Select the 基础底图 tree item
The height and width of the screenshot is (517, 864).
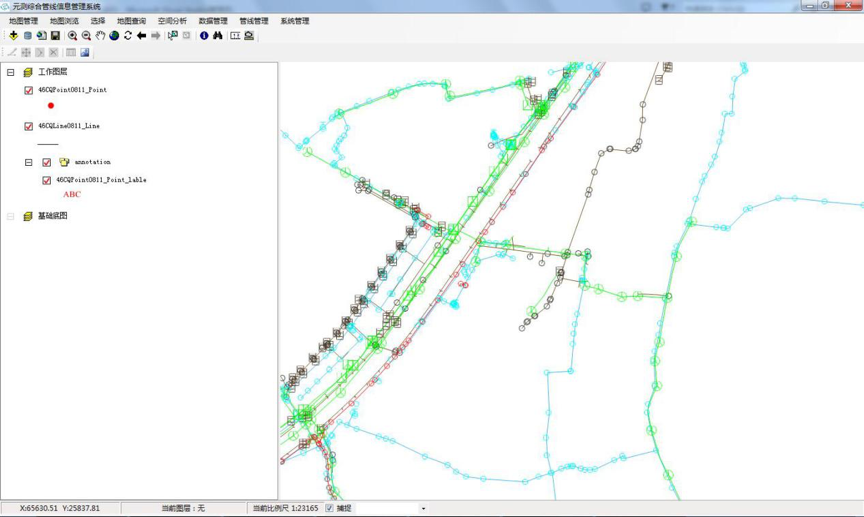click(52, 216)
